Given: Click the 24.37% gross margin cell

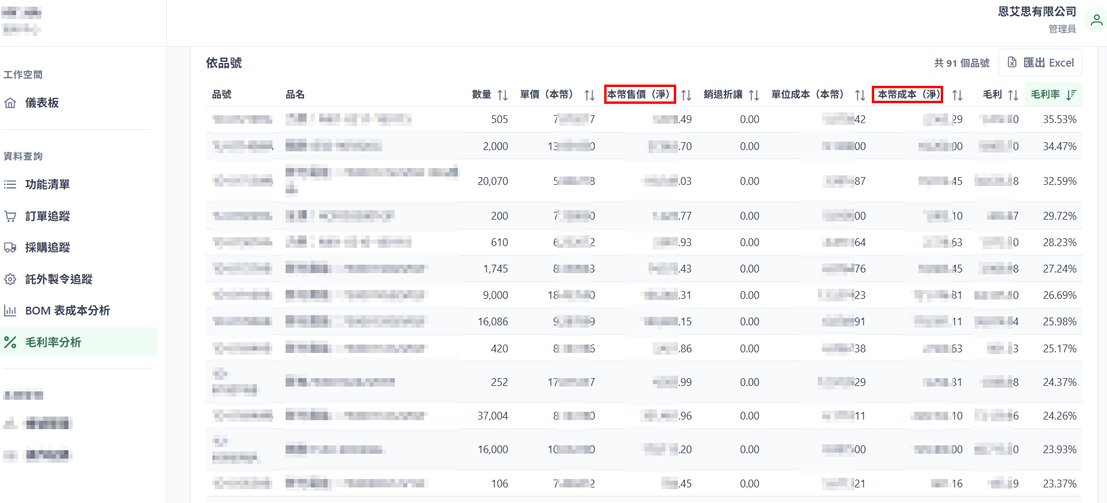Looking at the screenshot, I should click(1060, 382).
